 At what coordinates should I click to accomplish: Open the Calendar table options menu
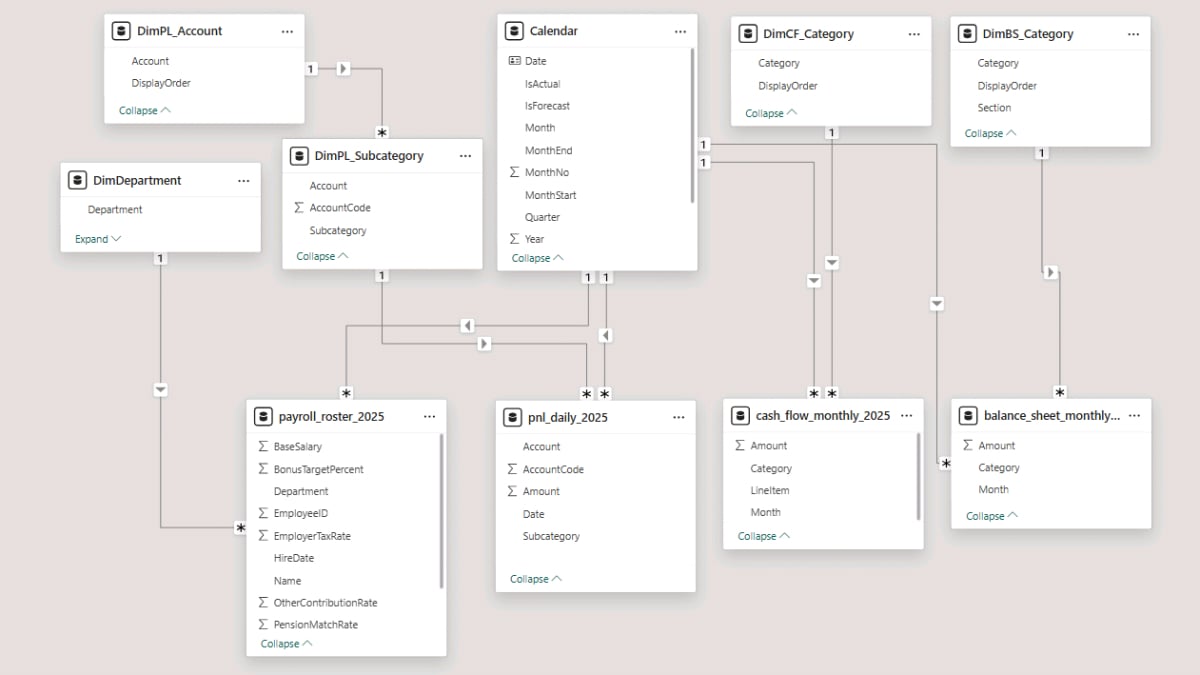(680, 31)
